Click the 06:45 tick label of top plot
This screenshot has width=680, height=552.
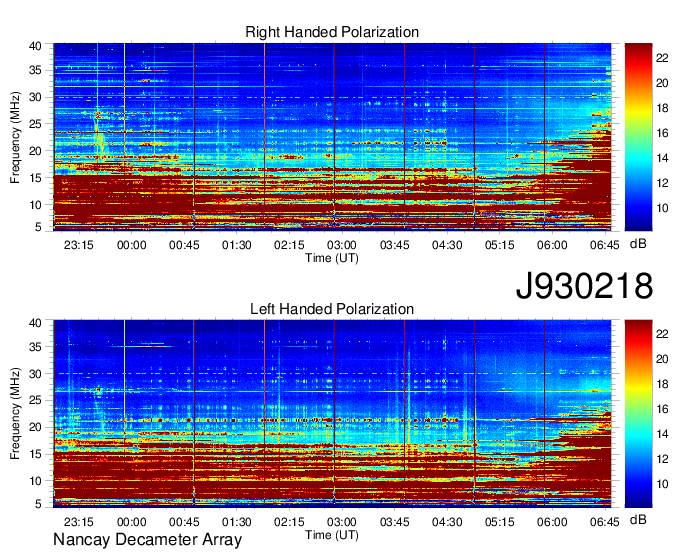tap(605, 245)
